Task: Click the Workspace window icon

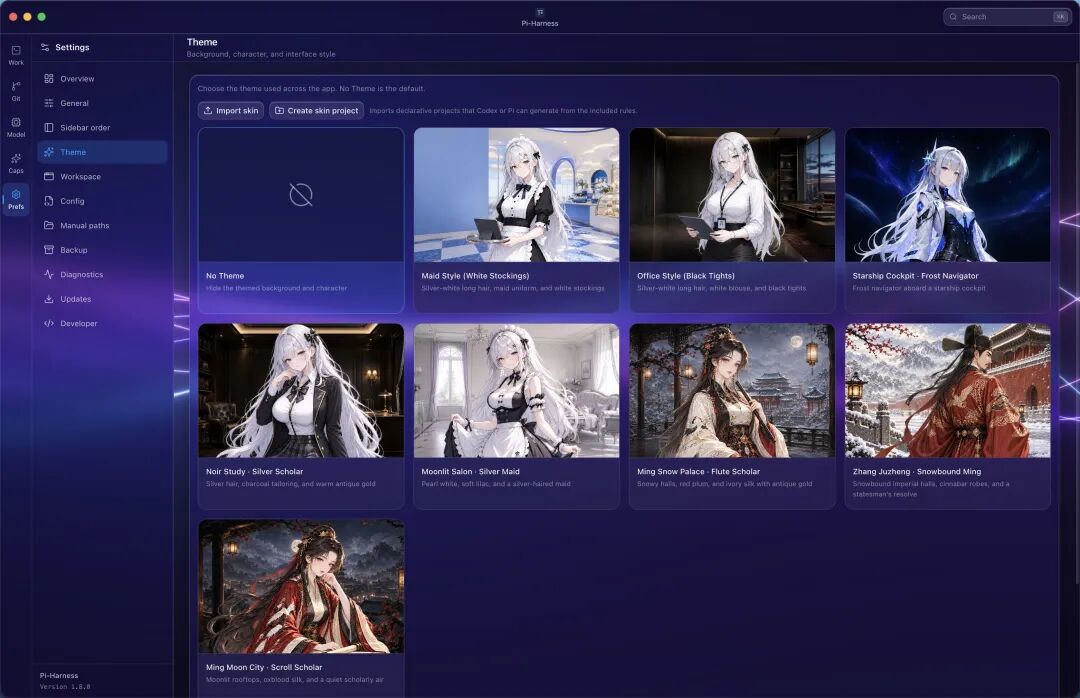Action: click(x=49, y=176)
